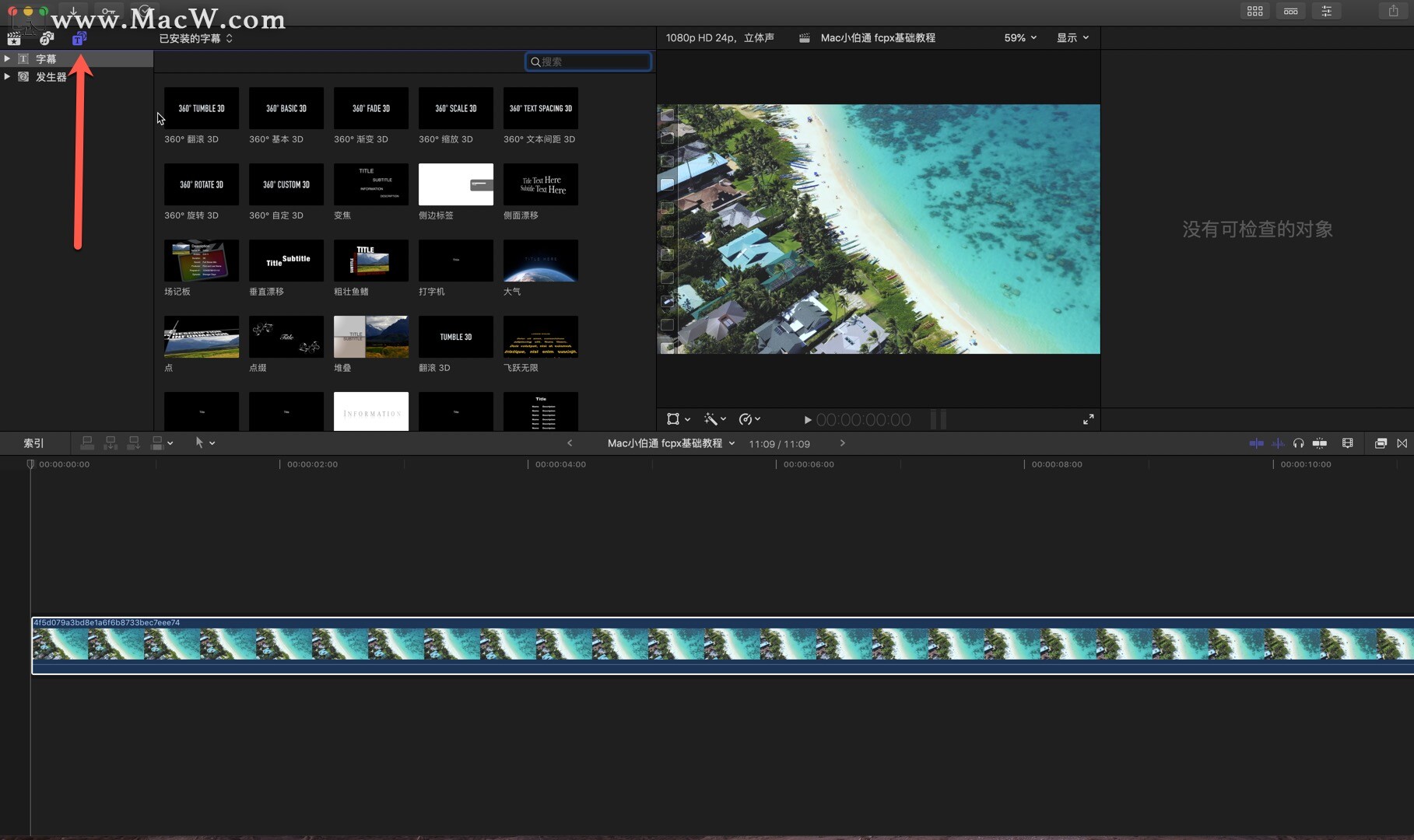Toggle the Inspector panel sliders icon
Image resolution: width=1414 pixels, height=840 pixels.
[1326, 11]
